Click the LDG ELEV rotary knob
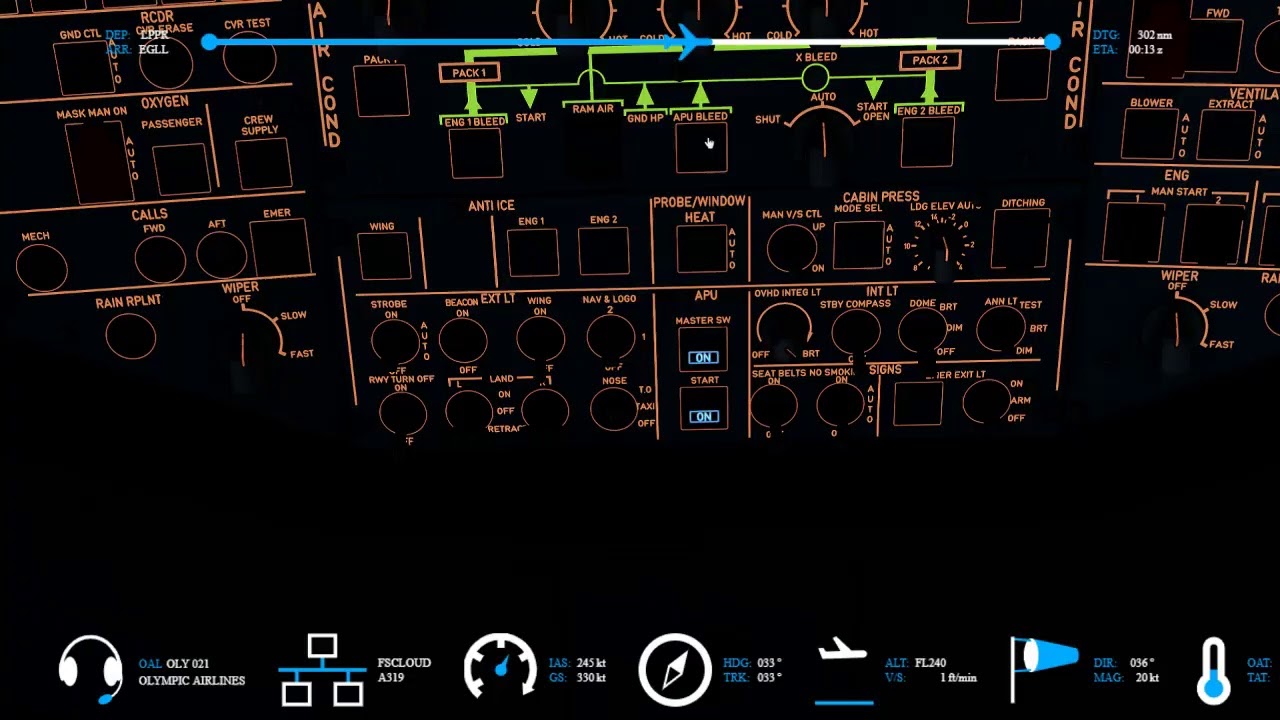Screen dimensions: 1280x720 coord(941,245)
